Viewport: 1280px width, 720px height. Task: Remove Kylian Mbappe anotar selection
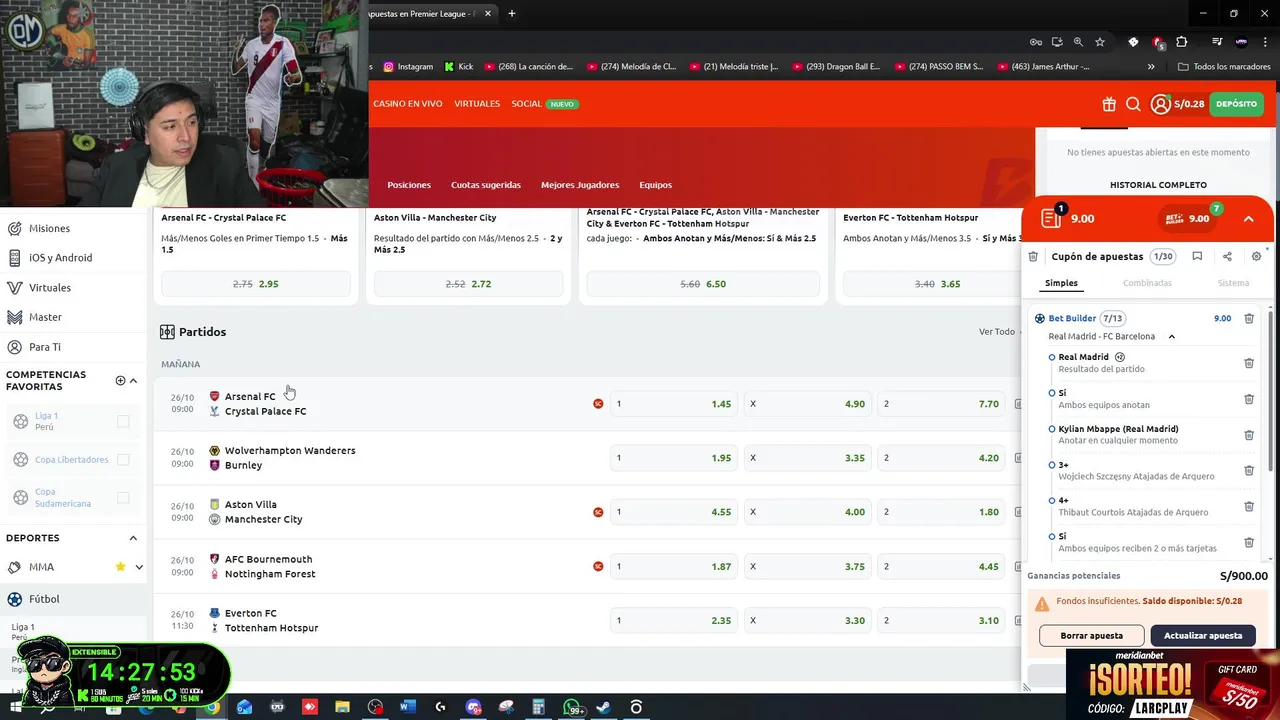pyautogui.click(x=1249, y=435)
